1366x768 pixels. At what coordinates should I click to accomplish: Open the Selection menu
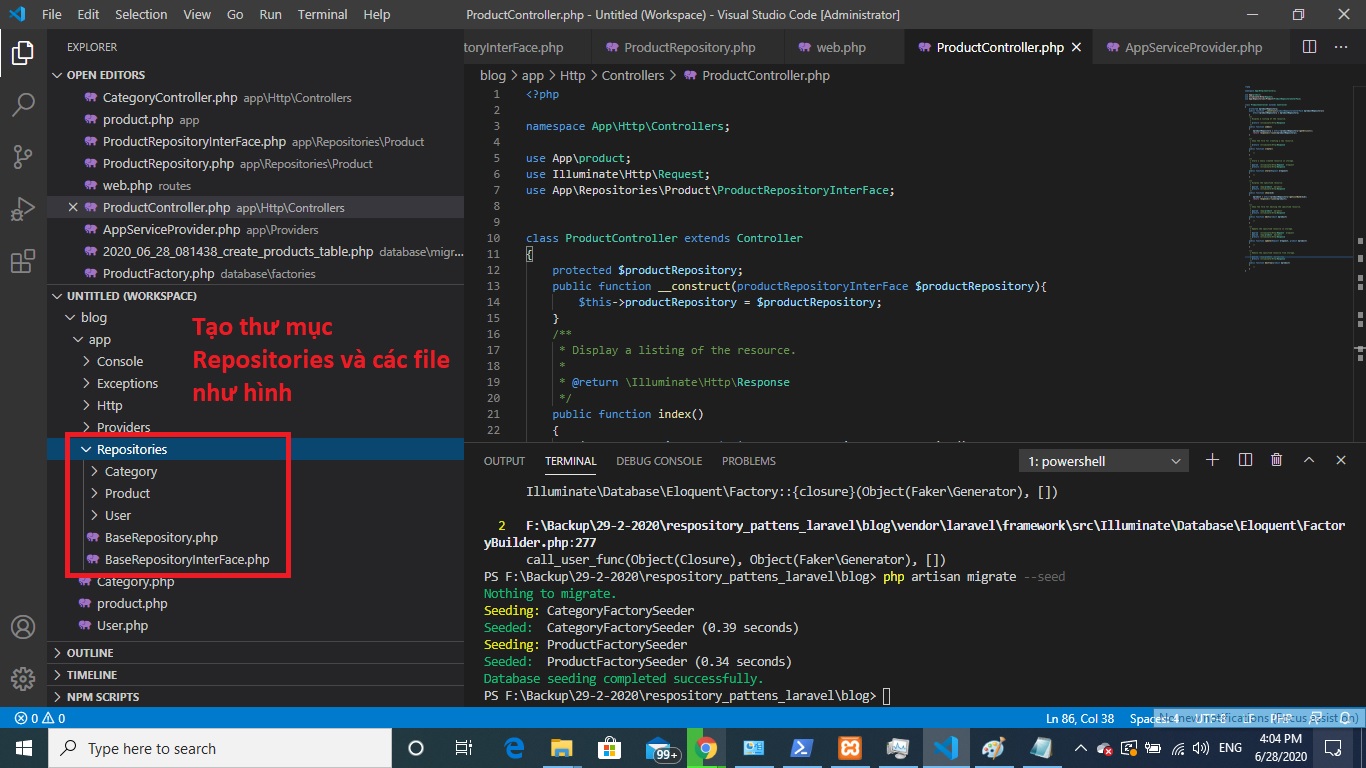(x=141, y=15)
